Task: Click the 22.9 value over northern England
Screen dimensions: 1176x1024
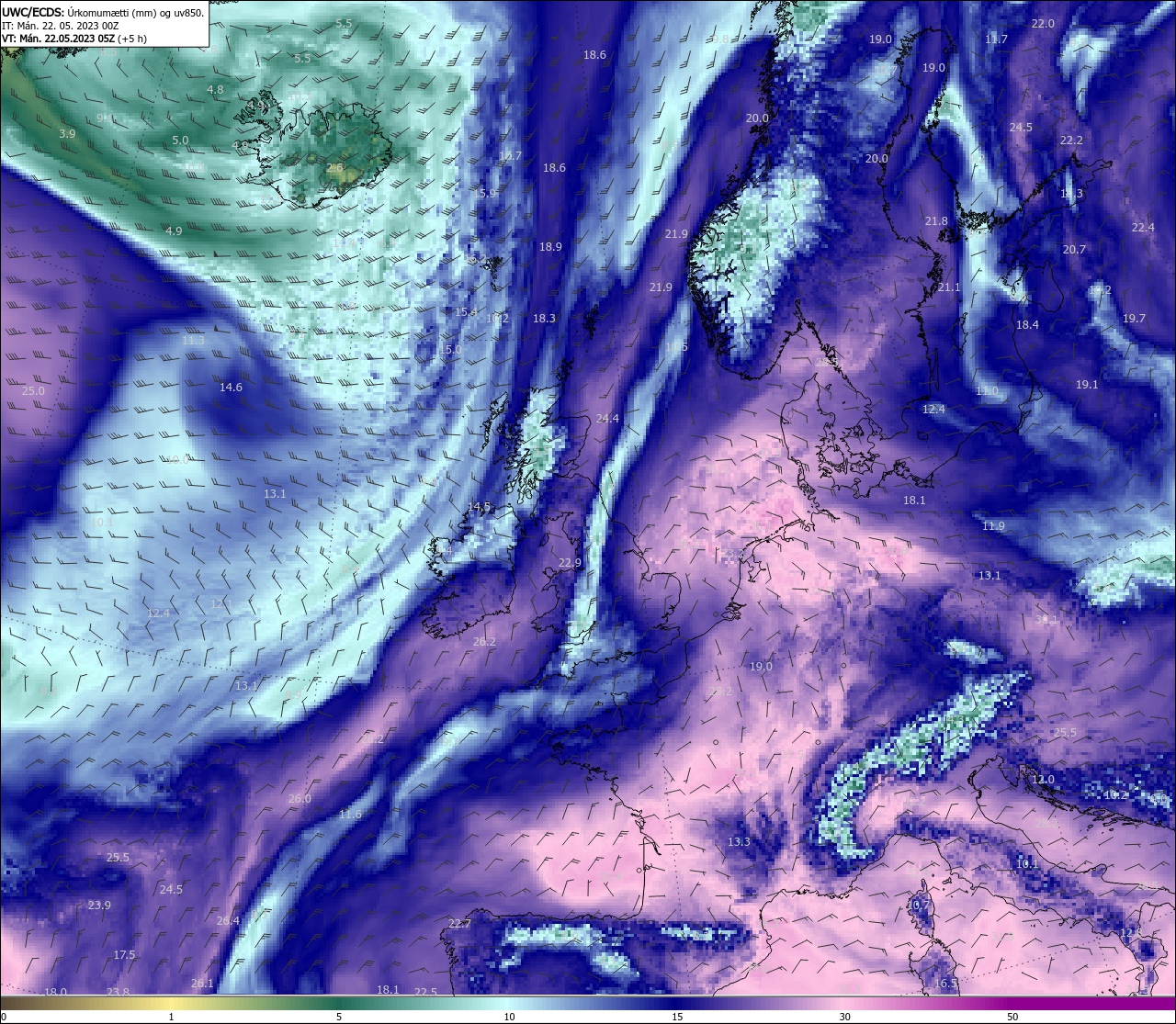Action: 570,563
